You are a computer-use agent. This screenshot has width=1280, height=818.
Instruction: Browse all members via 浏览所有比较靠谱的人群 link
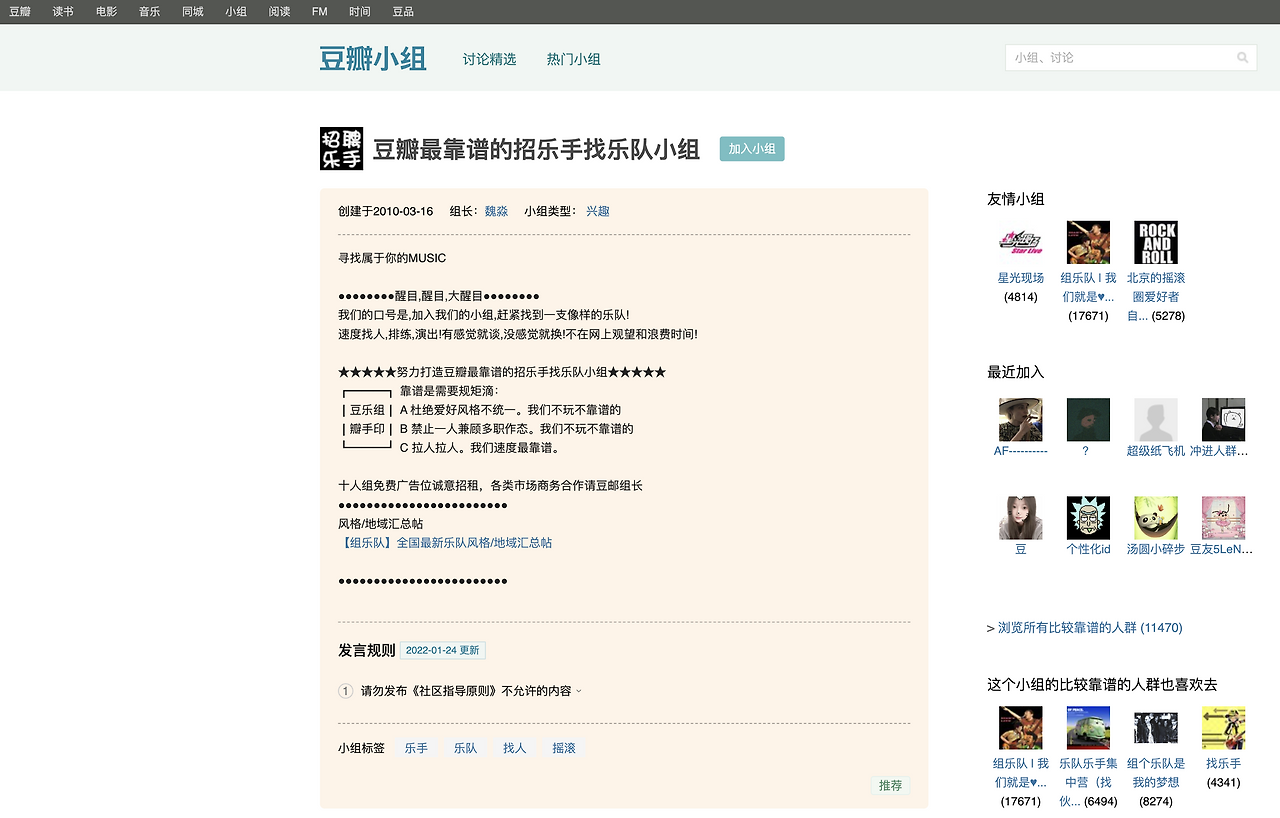point(1090,628)
